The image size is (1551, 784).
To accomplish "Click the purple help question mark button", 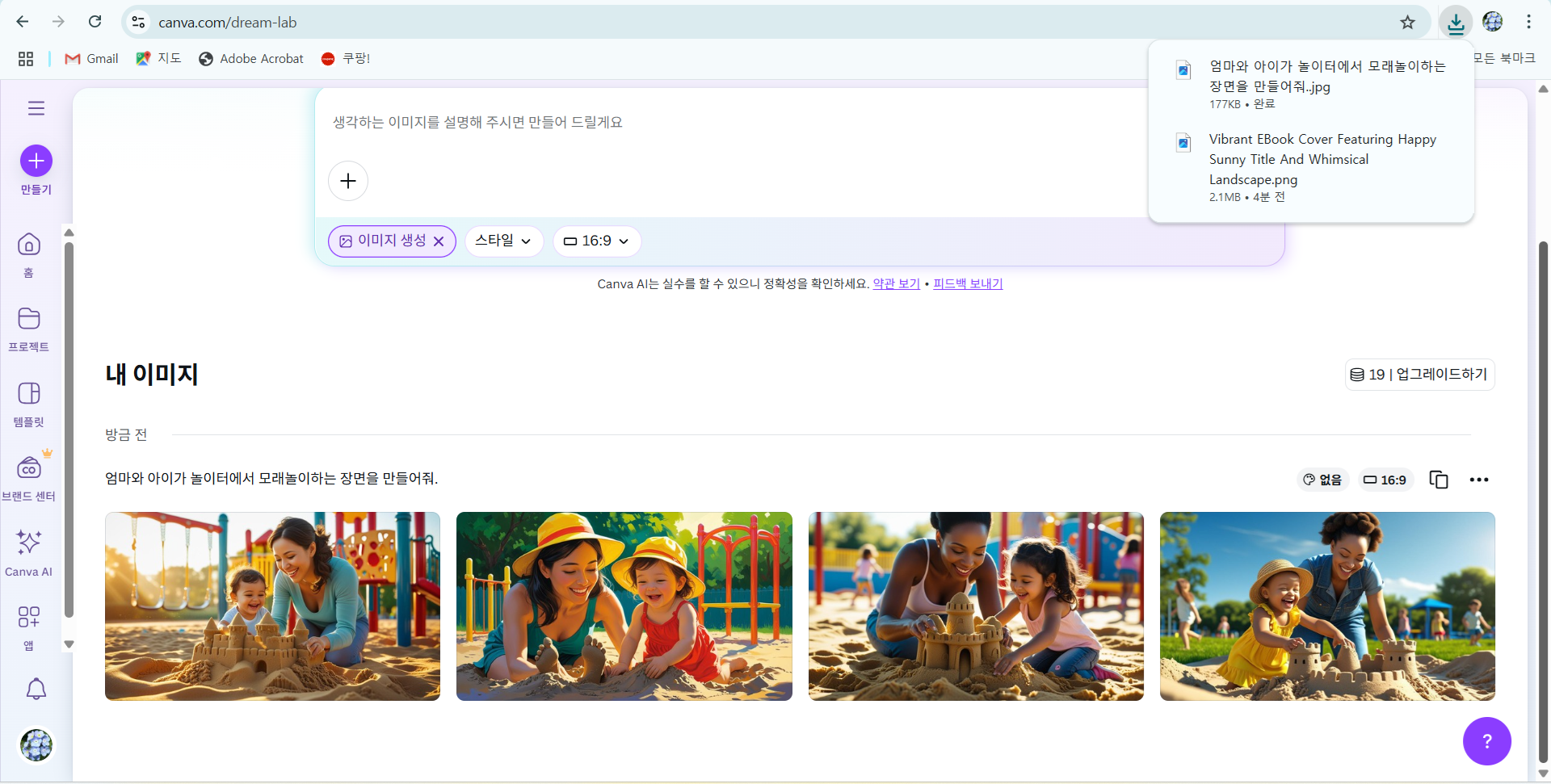I will coord(1487,741).
